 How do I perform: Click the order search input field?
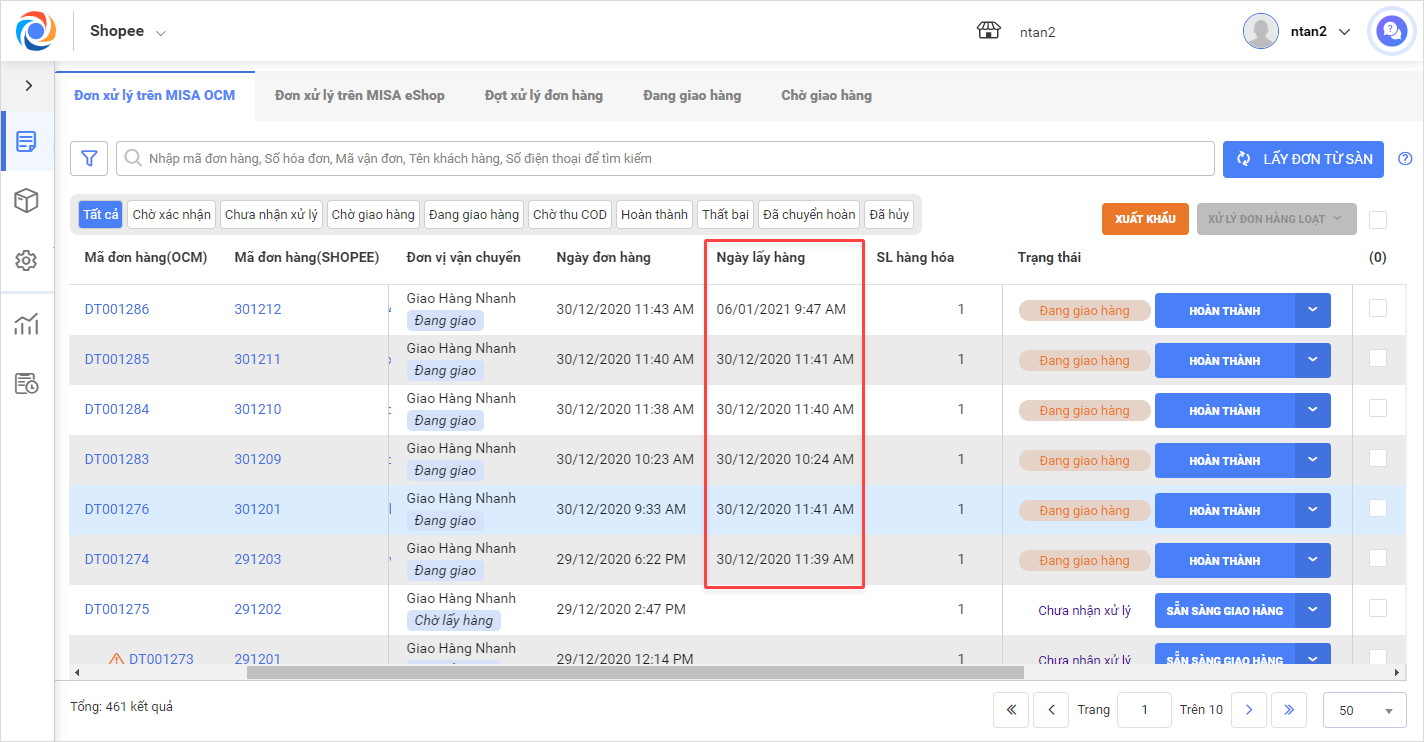[665, 158]
